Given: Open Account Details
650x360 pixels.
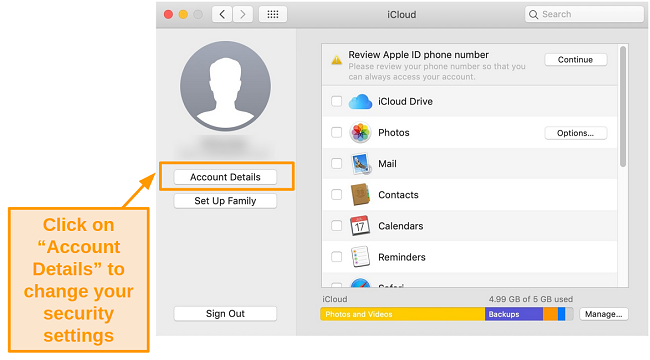Looking at the screenshot, I should click(x=225, y=177).
